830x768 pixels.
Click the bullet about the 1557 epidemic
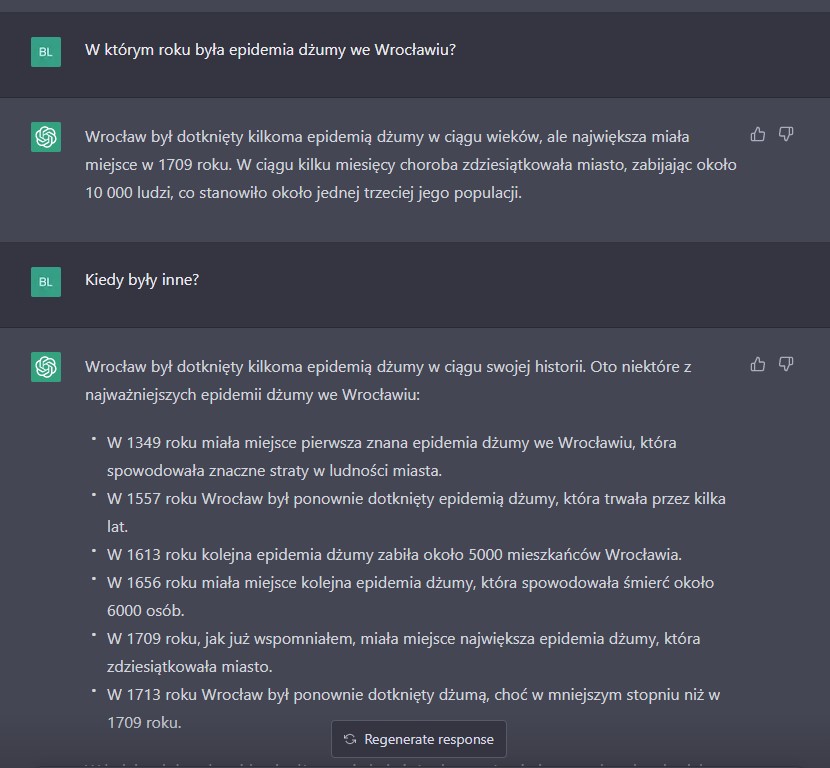[x=416, y=512]
